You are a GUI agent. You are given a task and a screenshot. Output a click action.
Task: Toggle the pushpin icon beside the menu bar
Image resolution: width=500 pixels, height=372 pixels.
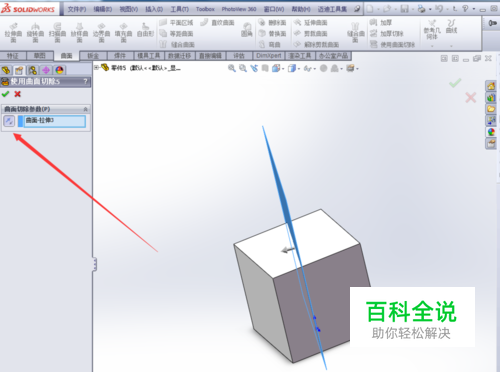[x=357, y=9]
